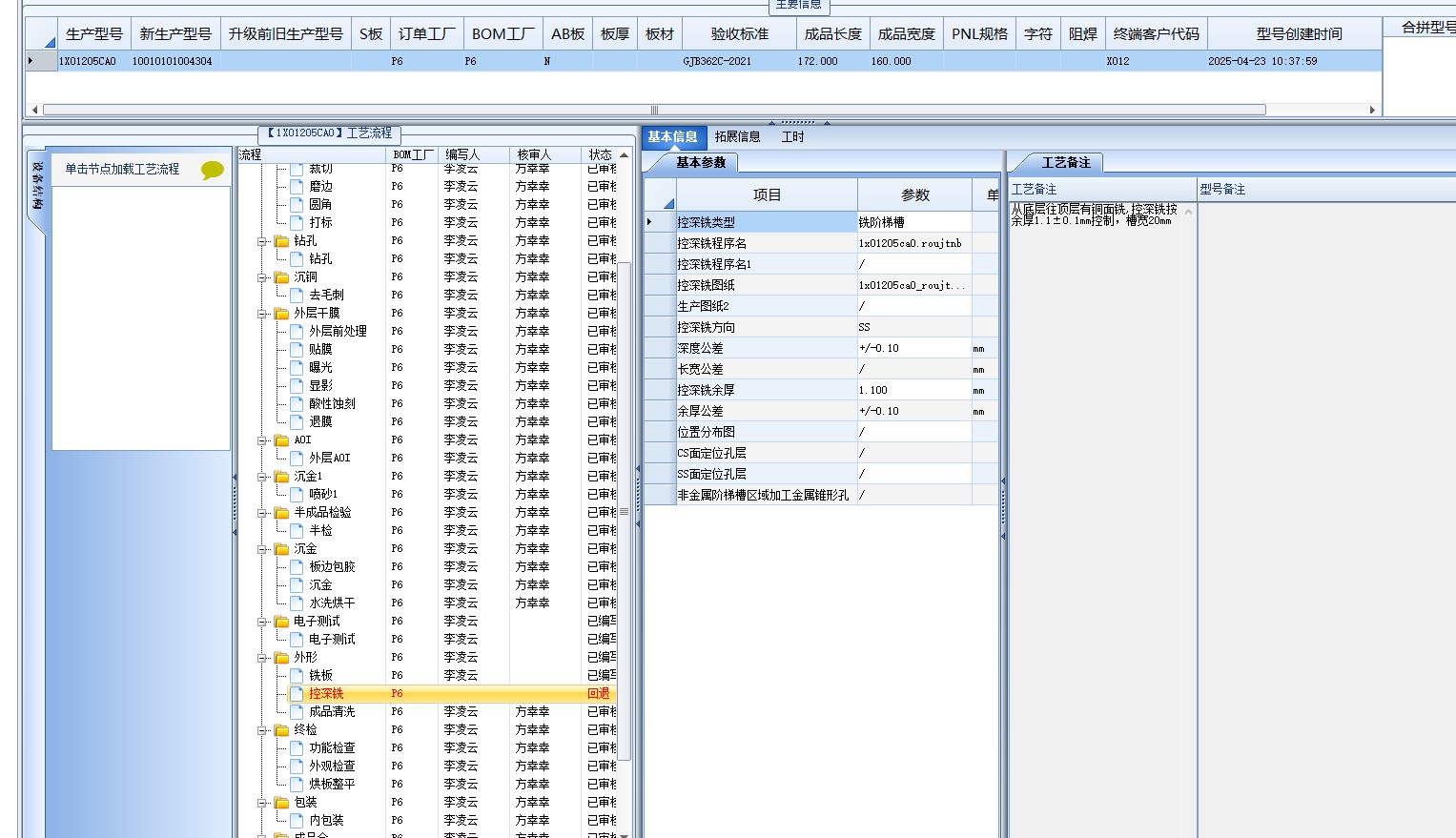This screenshot has width=1456, height=838.
Task: Click the document icon beside 打标
Action: [x=297, y=223]
